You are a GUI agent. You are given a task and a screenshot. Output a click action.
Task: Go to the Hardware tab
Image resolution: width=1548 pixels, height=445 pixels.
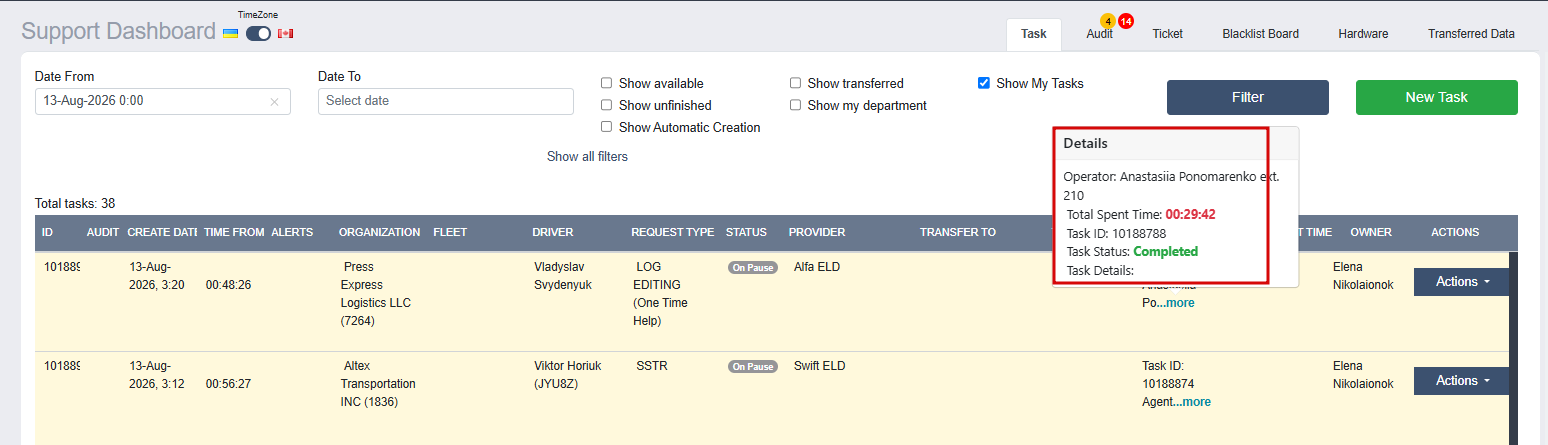[1363, 34]
